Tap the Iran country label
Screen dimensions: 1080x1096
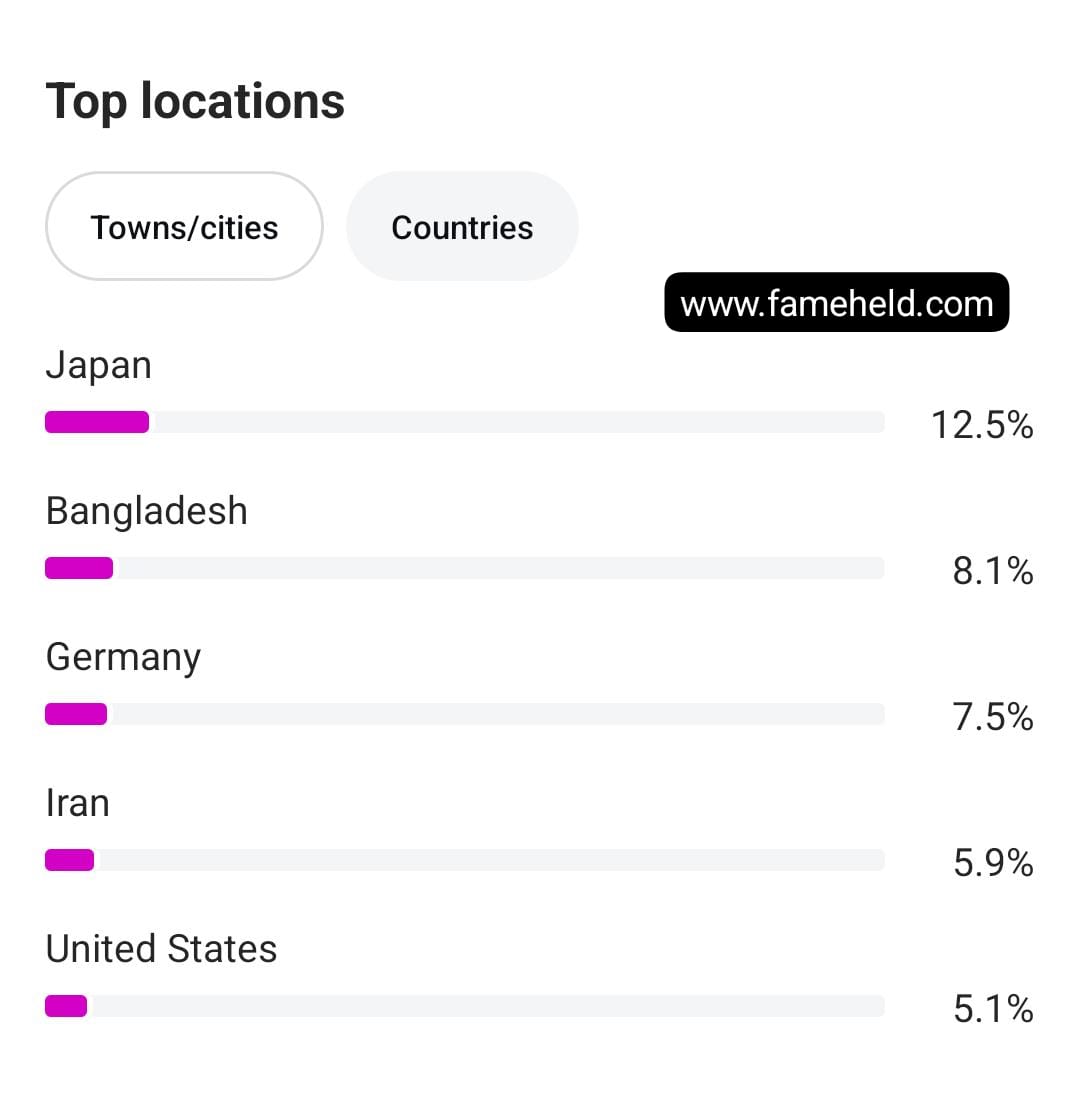(77, 803)
